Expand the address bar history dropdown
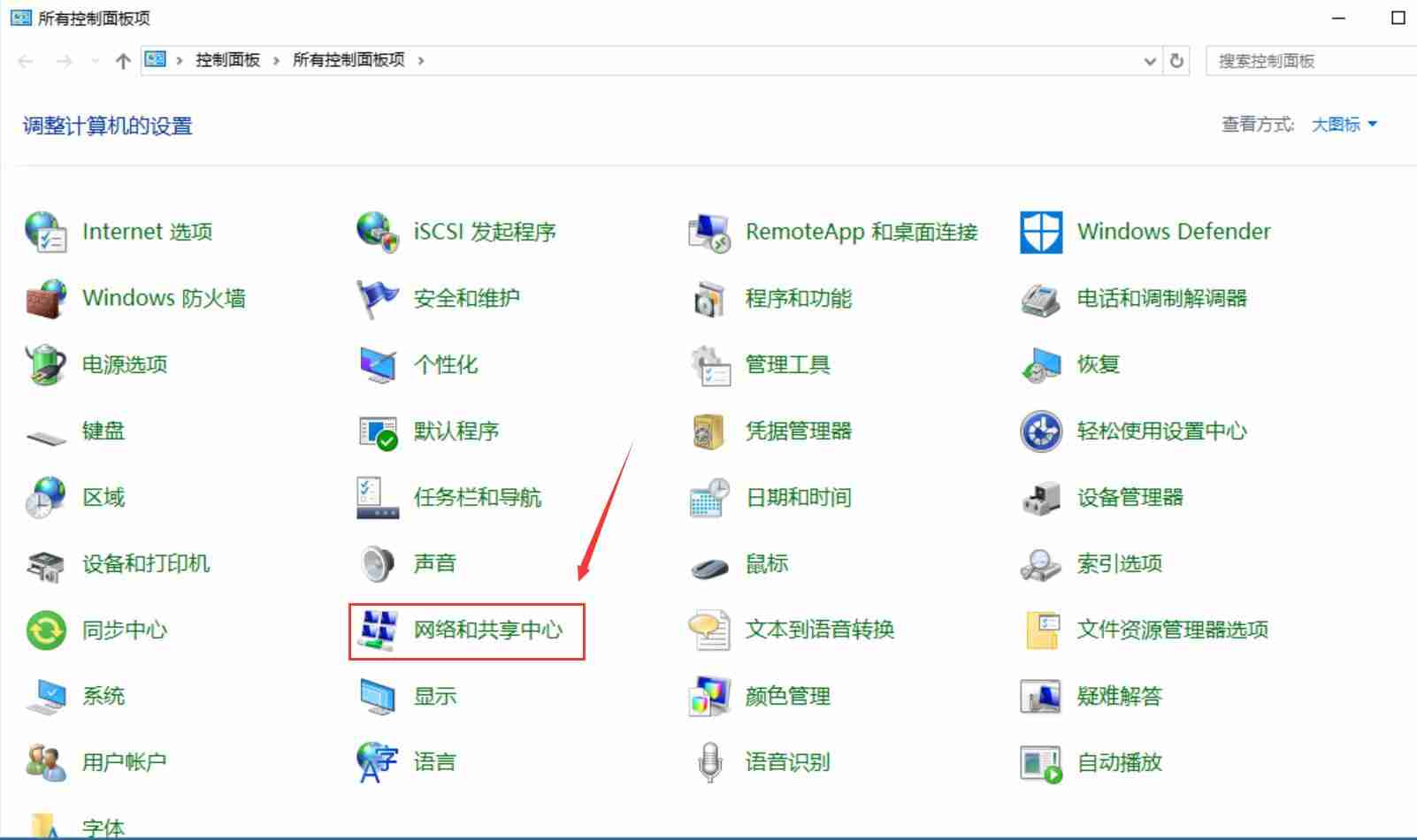This screenshot has height=840, width=1417. tap(1150, 61)
